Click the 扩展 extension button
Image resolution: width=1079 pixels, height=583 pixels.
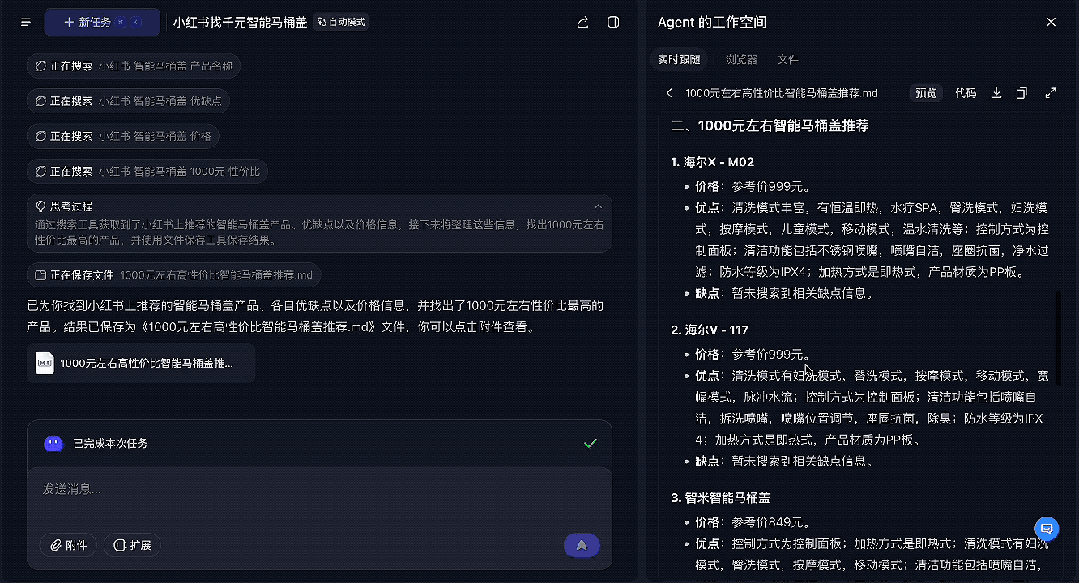[x=132, y=545]
